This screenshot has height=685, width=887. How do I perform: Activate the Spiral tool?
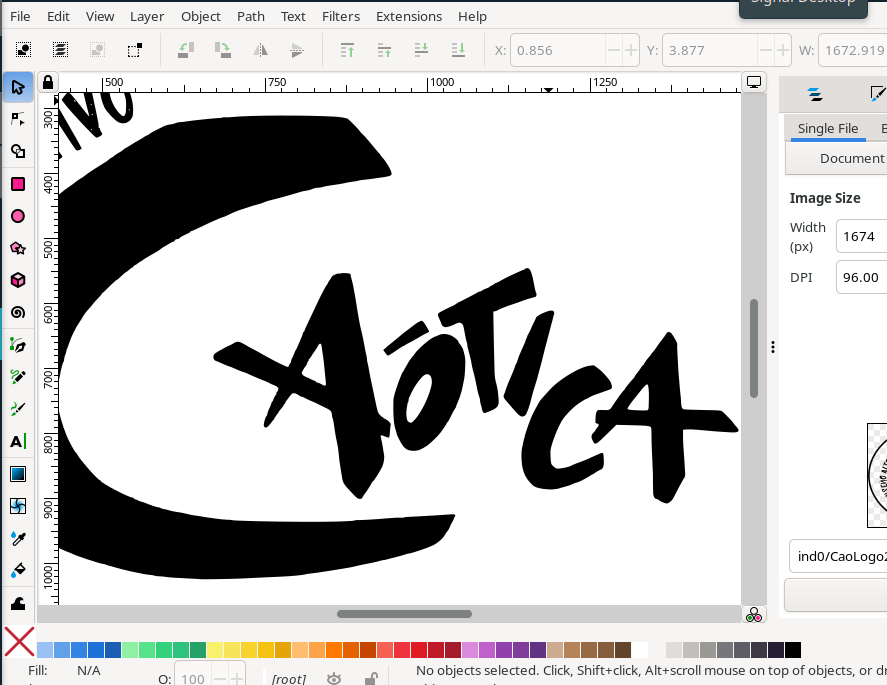18,312
